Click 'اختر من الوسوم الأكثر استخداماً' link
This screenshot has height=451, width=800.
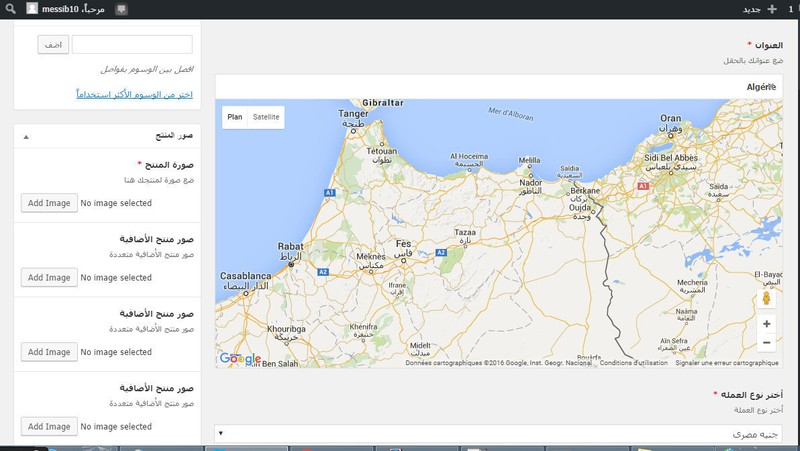coord(134,95)
